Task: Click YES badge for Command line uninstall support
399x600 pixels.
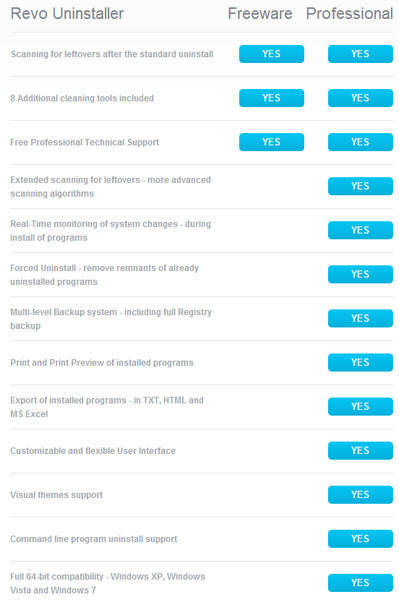Action: [x=360, y=539]
